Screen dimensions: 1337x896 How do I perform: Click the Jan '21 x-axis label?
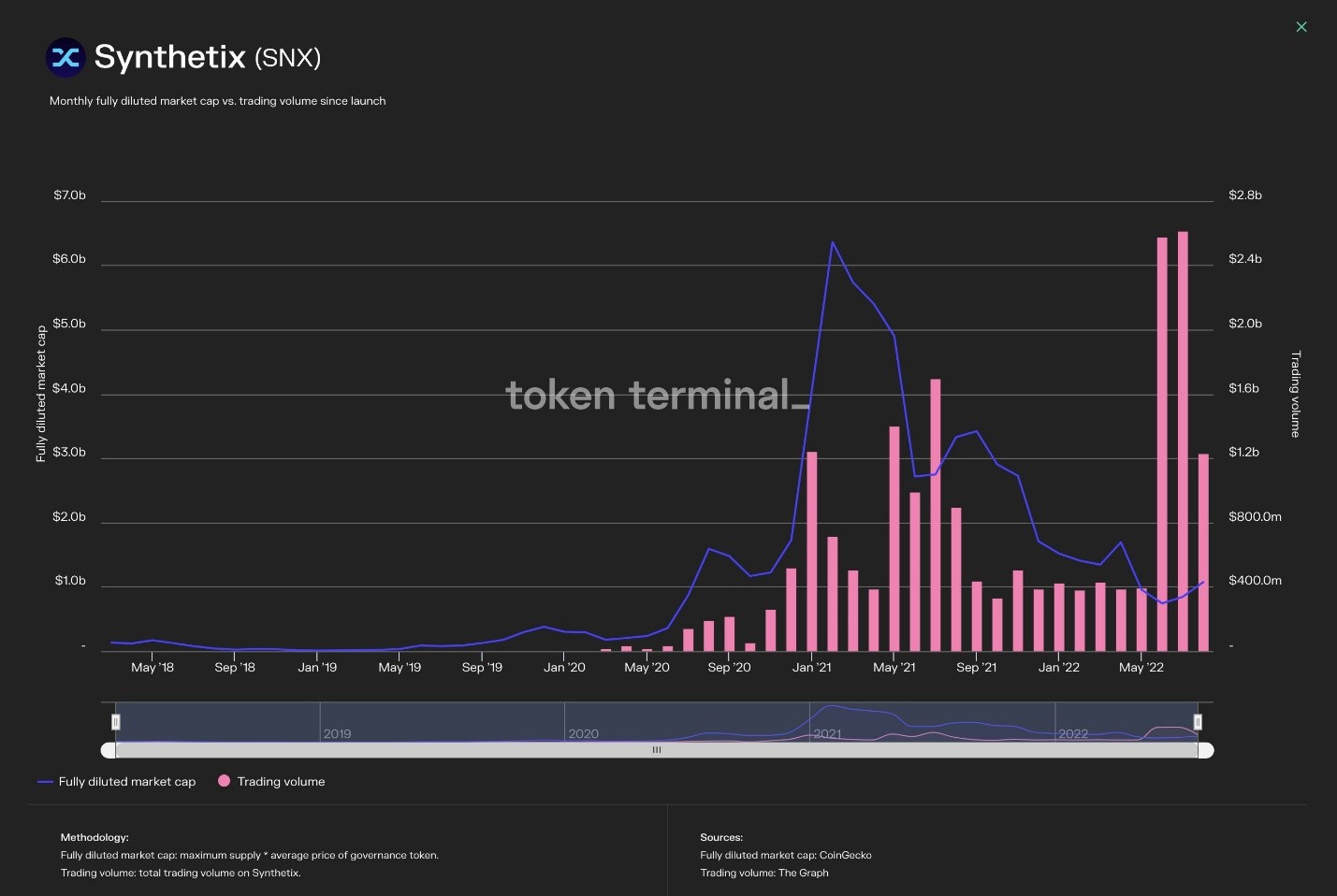point(811,668)
